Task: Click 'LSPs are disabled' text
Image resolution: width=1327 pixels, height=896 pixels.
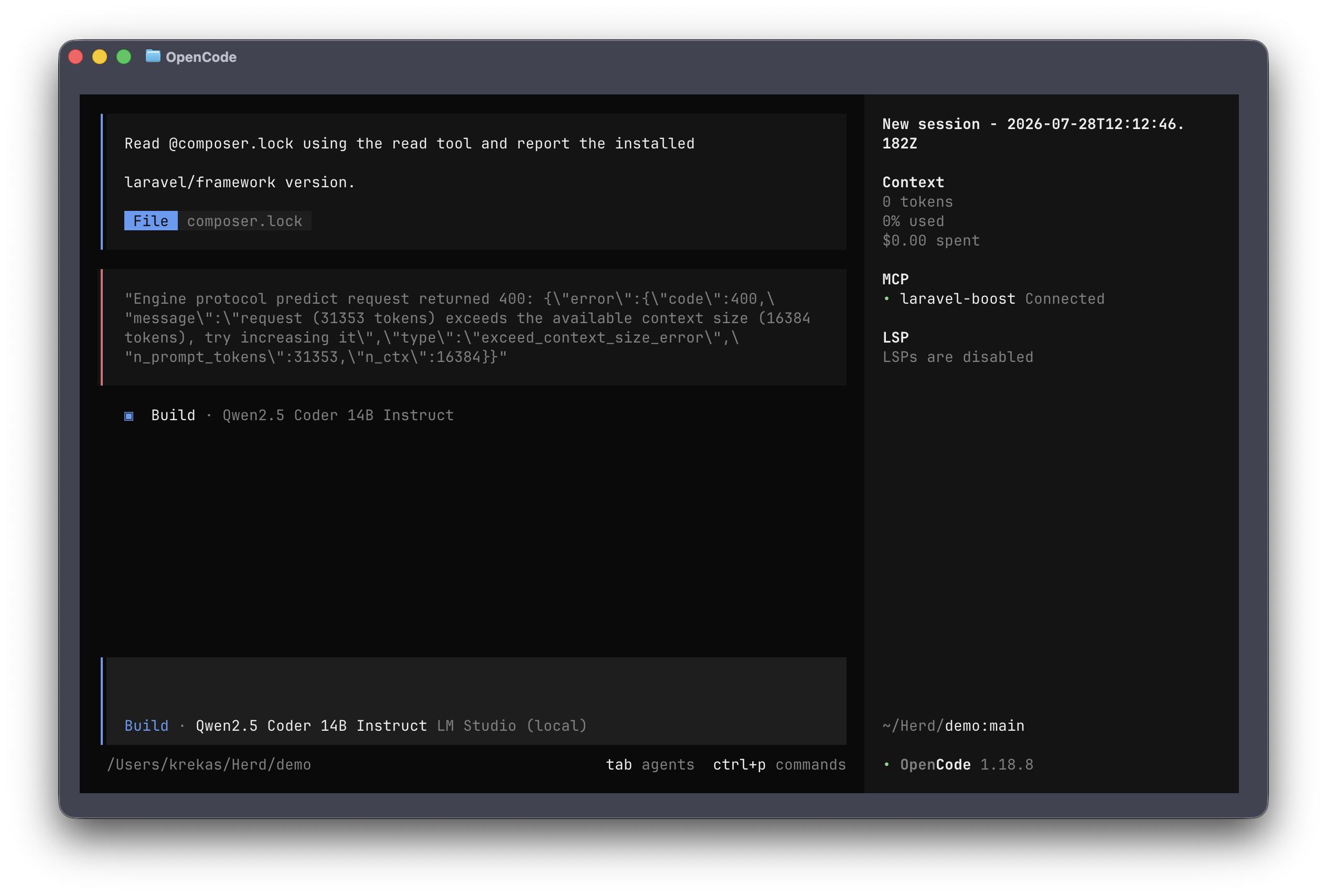Action: click(x=958, y=357)
